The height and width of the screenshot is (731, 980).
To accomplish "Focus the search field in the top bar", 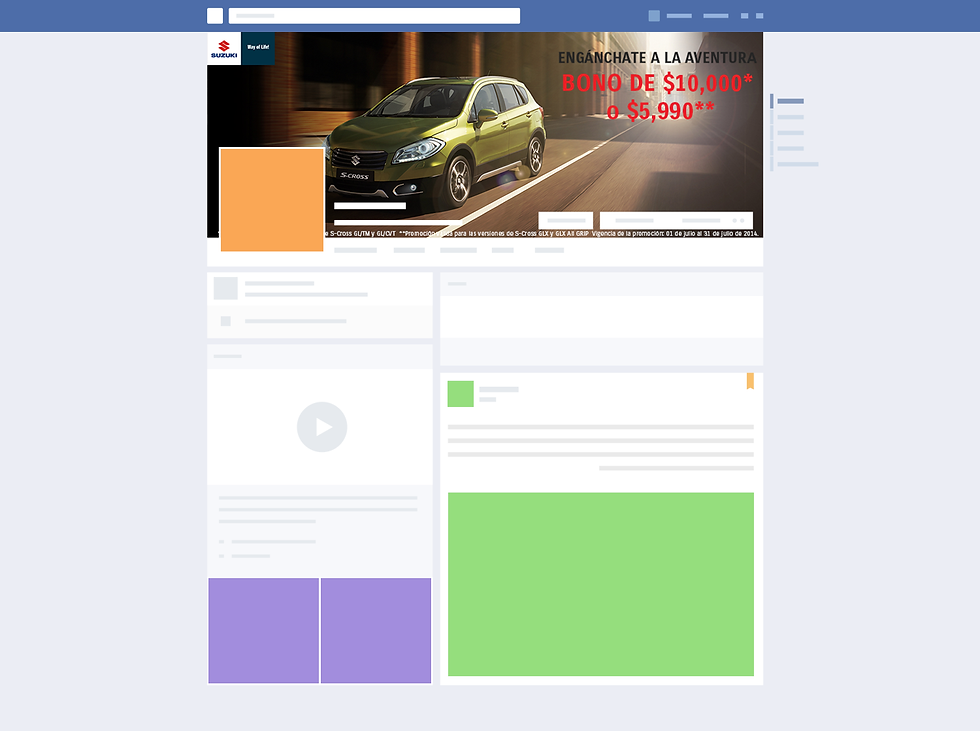I will pos(374,16).
